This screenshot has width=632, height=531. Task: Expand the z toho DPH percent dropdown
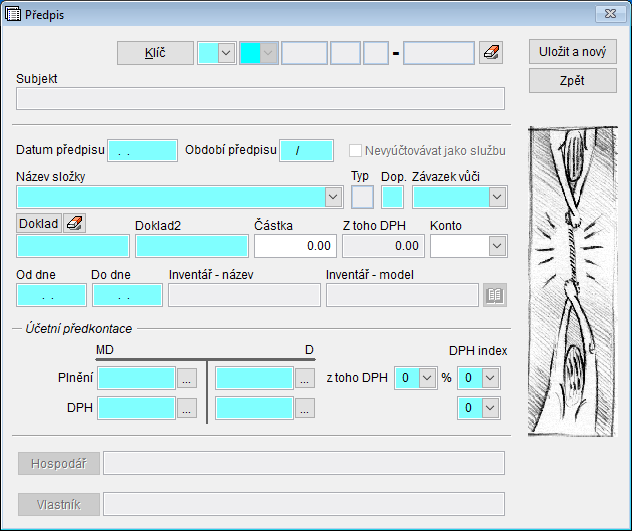[427, 378]
